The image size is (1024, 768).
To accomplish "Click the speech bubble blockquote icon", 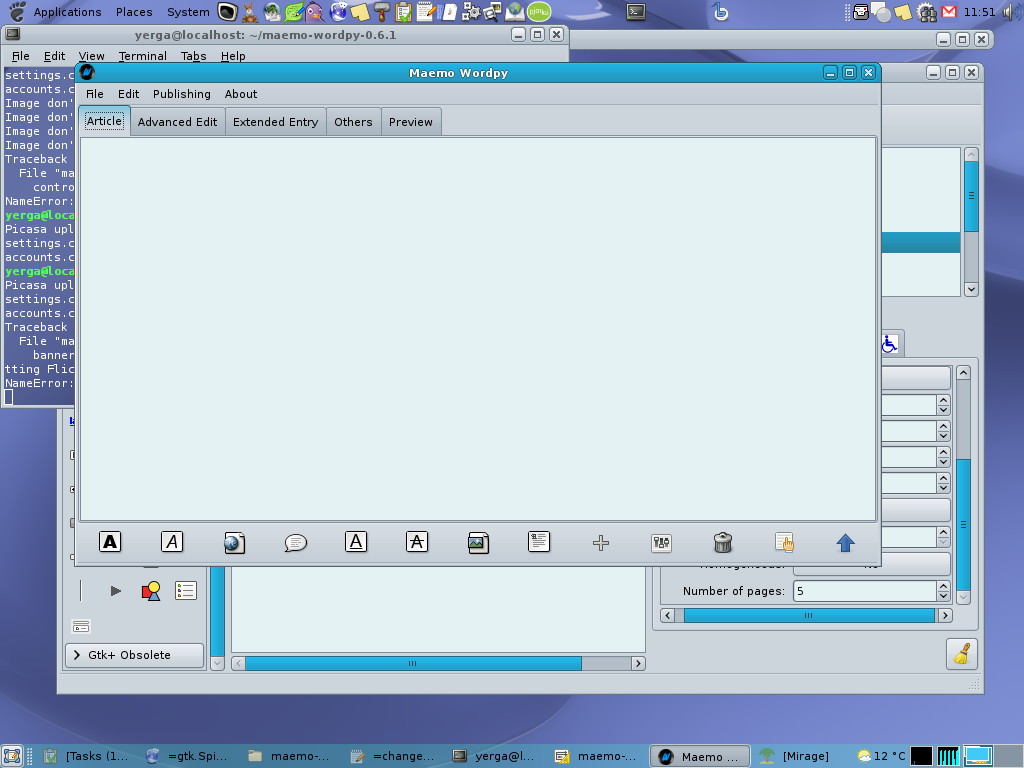I will click(x=295, y=543).
